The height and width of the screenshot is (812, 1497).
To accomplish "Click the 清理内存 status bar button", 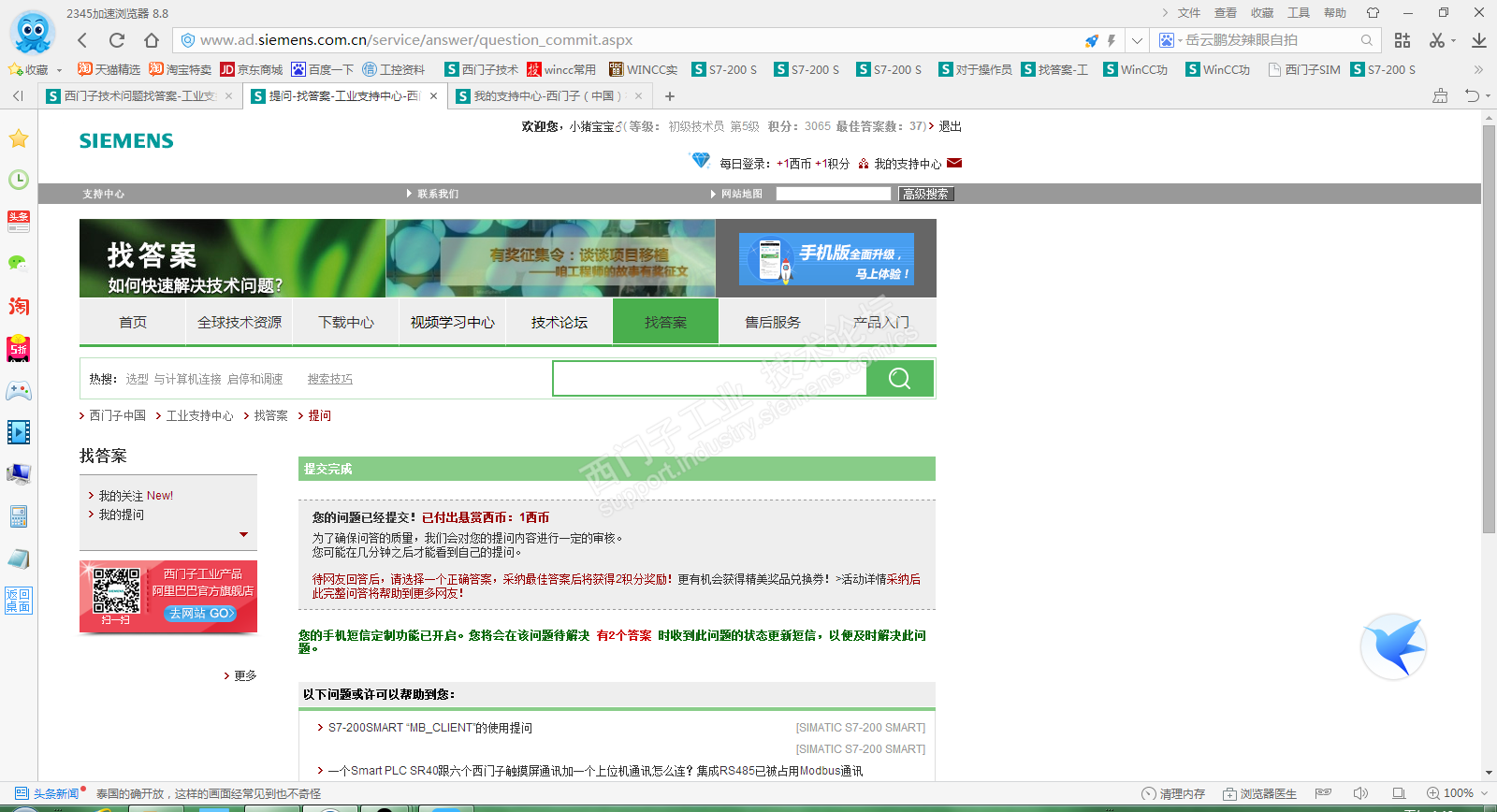I will tap(1173, 793).
